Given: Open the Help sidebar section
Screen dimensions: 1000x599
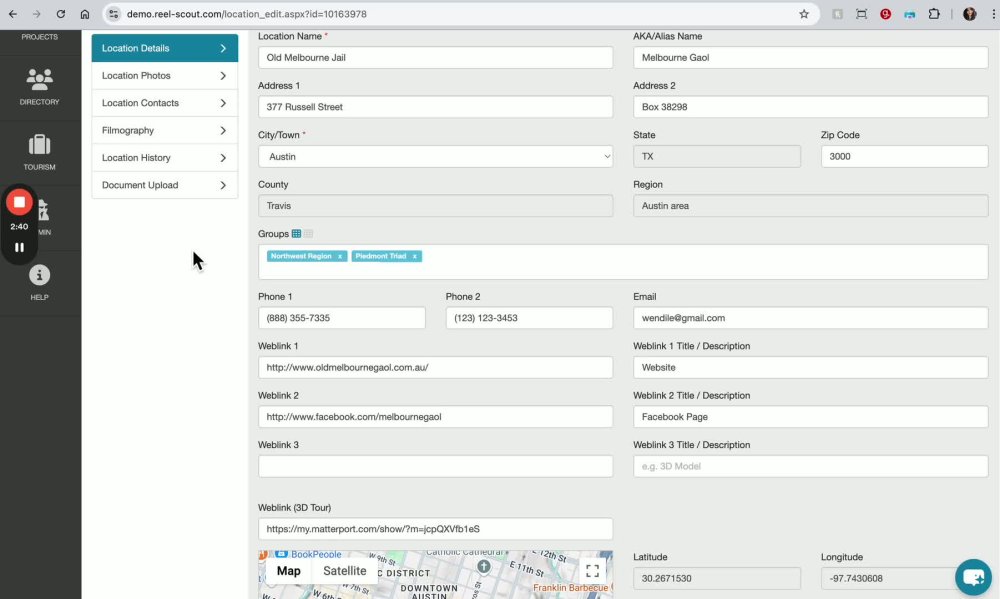Looking at the screenshot, I should (40, 282).
